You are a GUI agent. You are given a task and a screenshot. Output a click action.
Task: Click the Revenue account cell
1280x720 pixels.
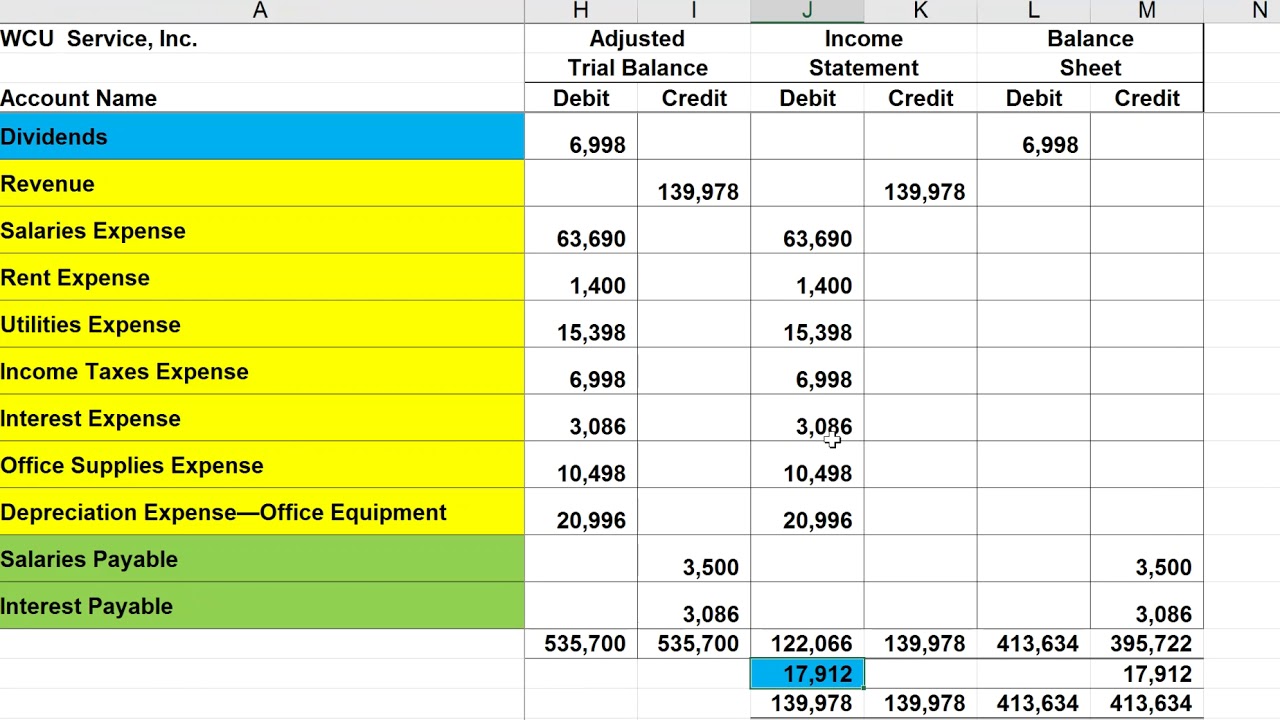click(x=261, y=184)
